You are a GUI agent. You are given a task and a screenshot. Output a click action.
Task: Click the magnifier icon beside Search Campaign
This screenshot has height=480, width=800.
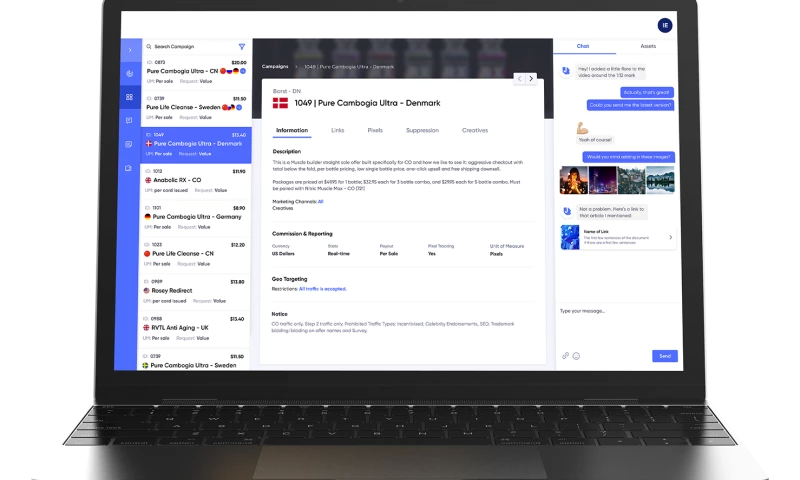coord(149,46)
